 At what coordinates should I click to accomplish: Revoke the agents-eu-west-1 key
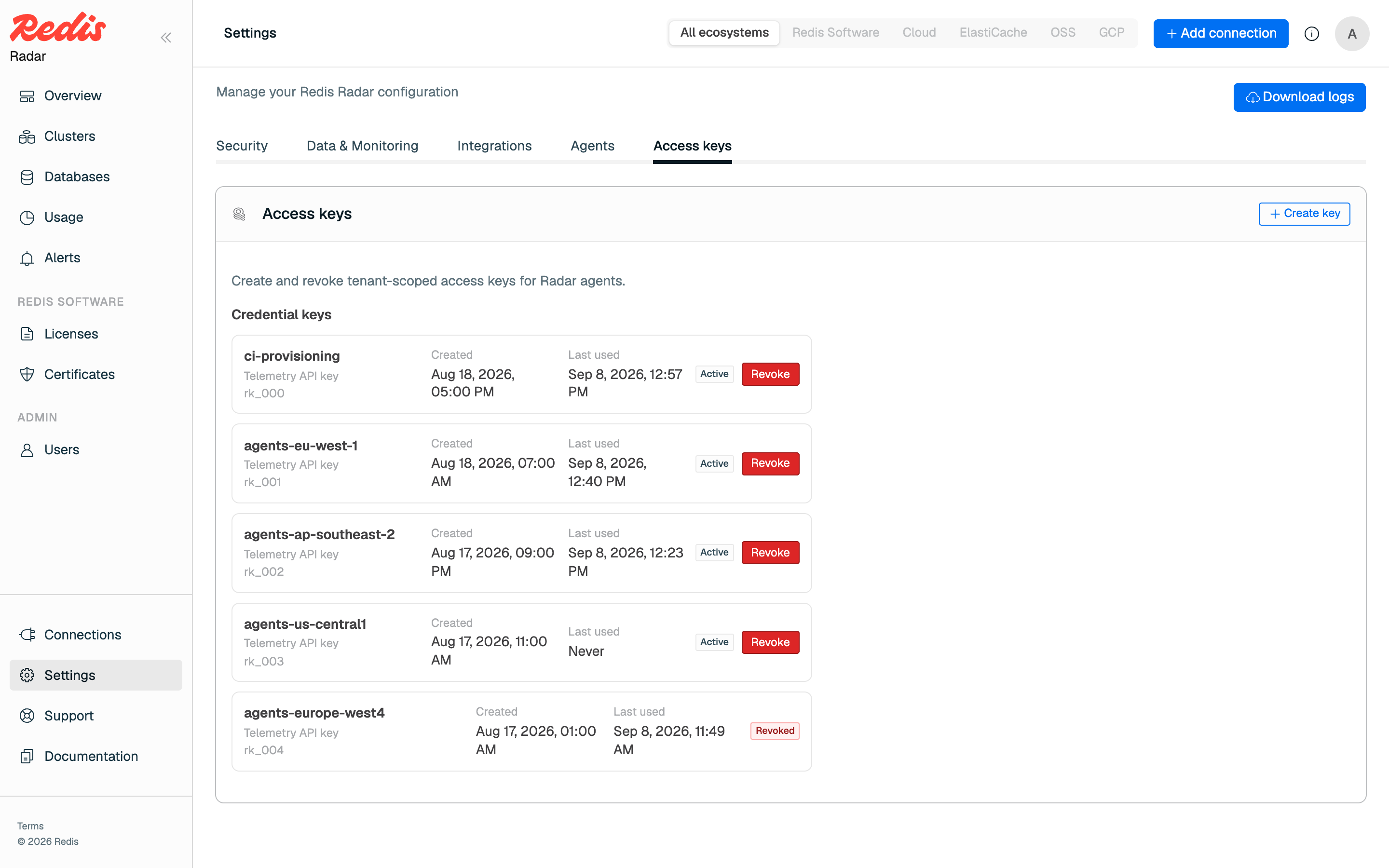770,463
